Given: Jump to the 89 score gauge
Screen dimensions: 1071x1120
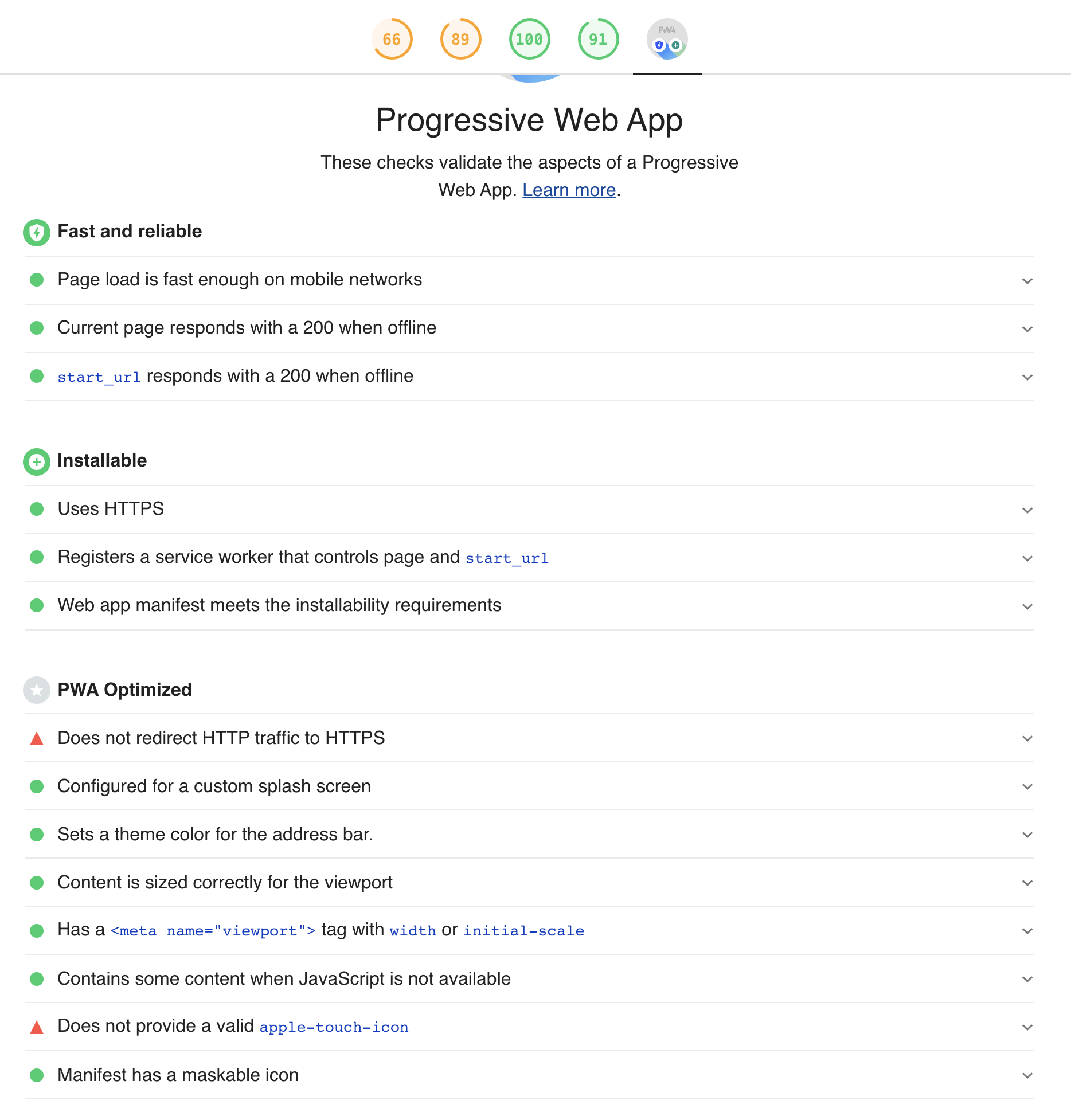Looking at the screenshot, I should (x=461, y=39).
